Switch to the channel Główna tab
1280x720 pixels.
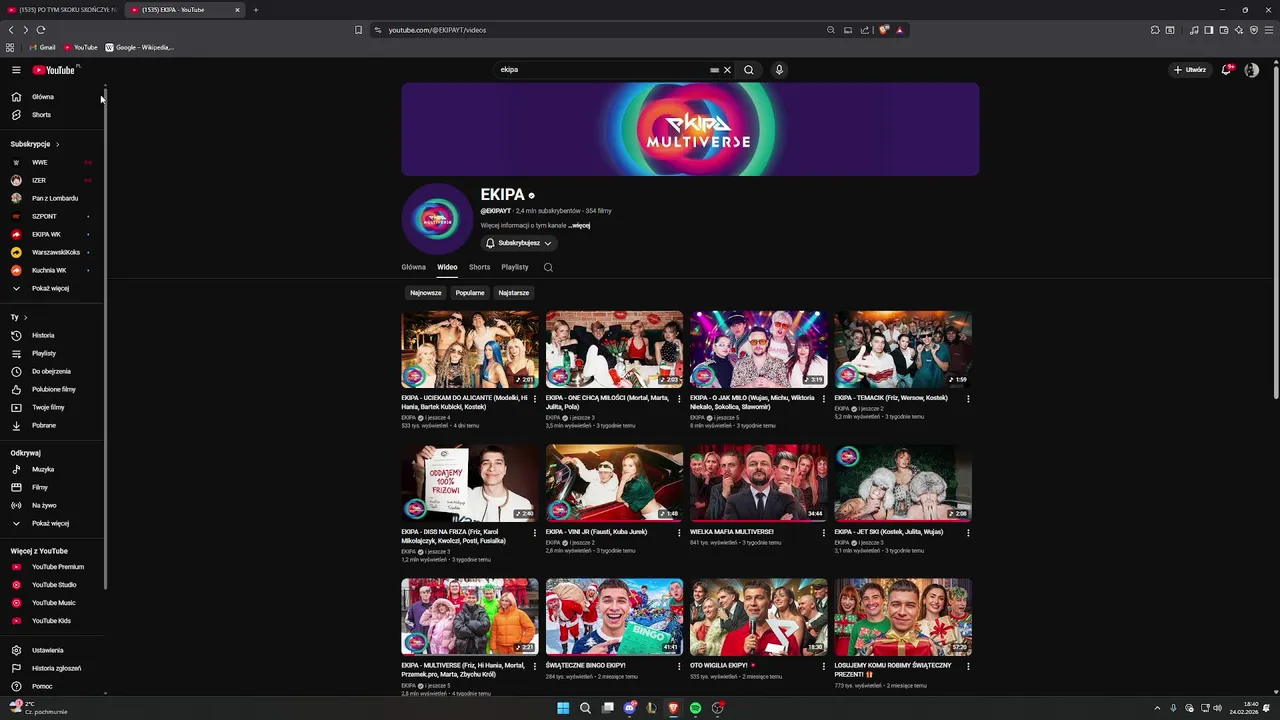413,267
